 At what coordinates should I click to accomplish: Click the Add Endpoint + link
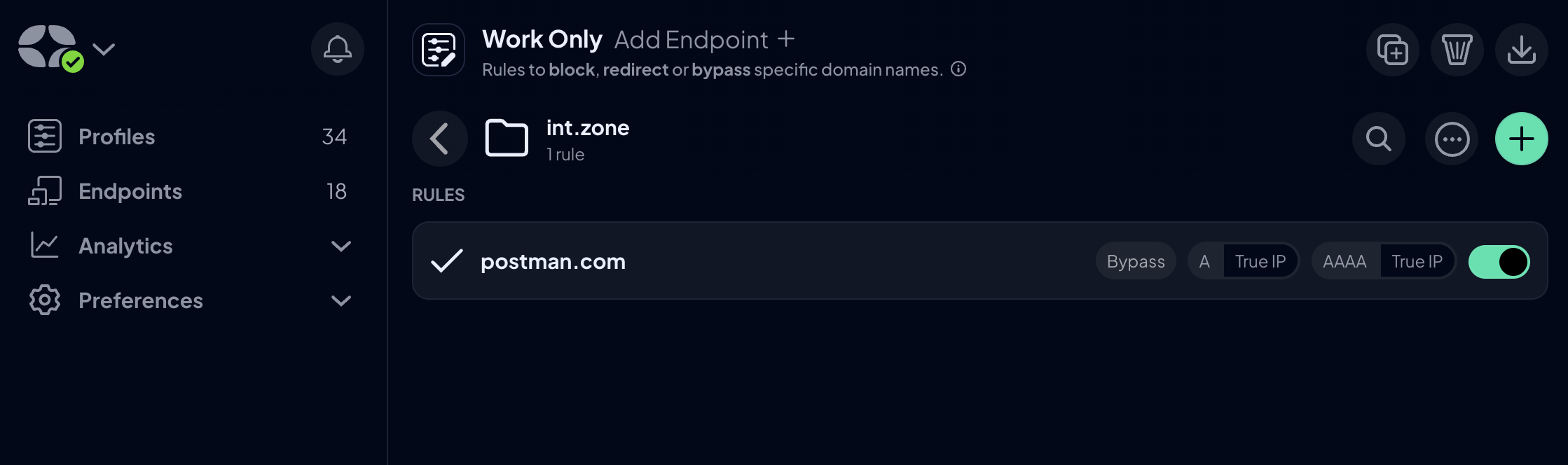(704, 40)
